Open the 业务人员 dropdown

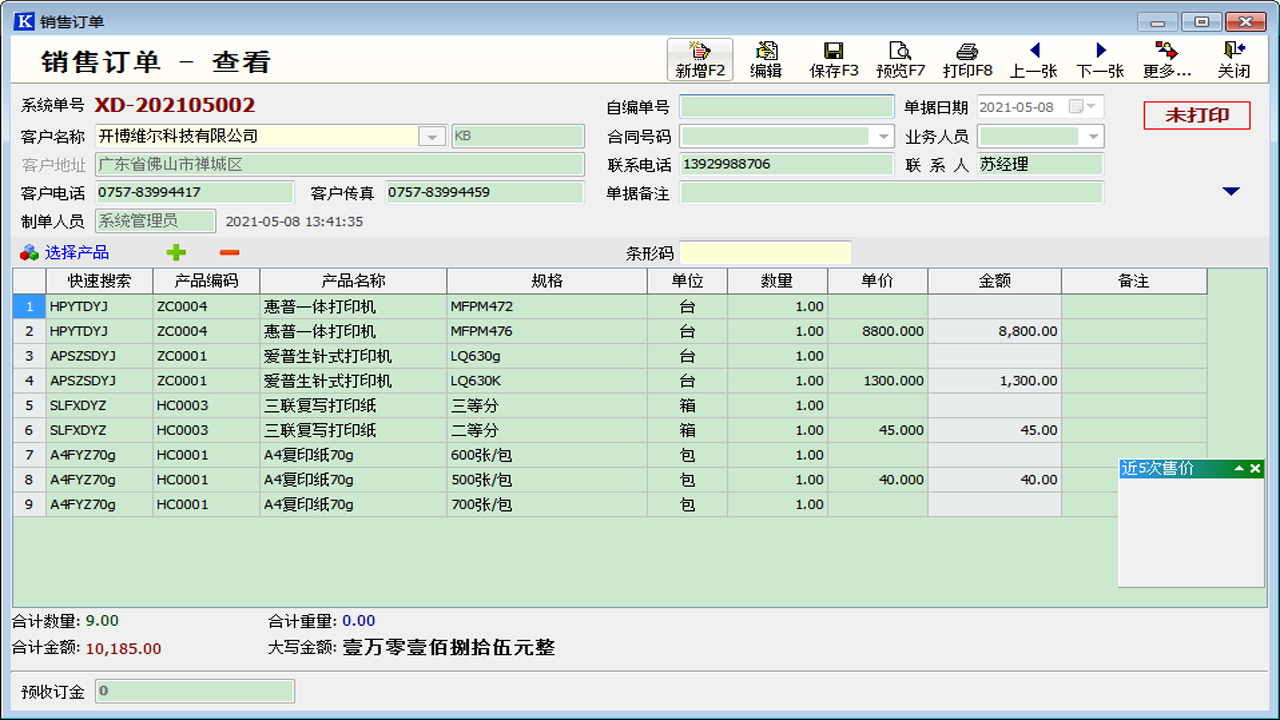1092,137
